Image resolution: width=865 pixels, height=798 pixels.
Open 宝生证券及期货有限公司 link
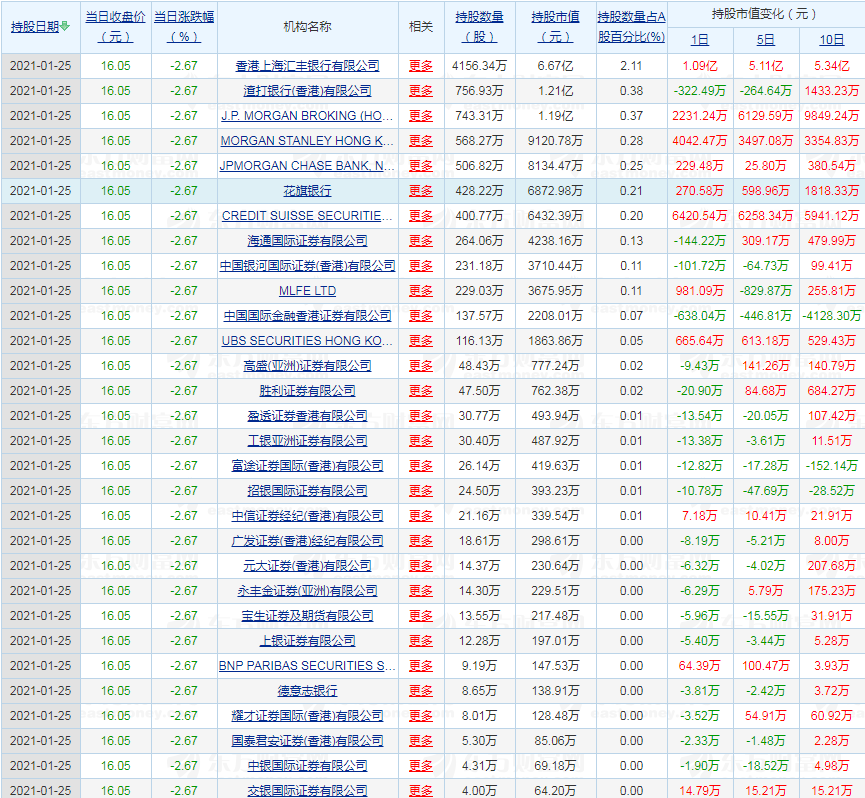(307, 616)
